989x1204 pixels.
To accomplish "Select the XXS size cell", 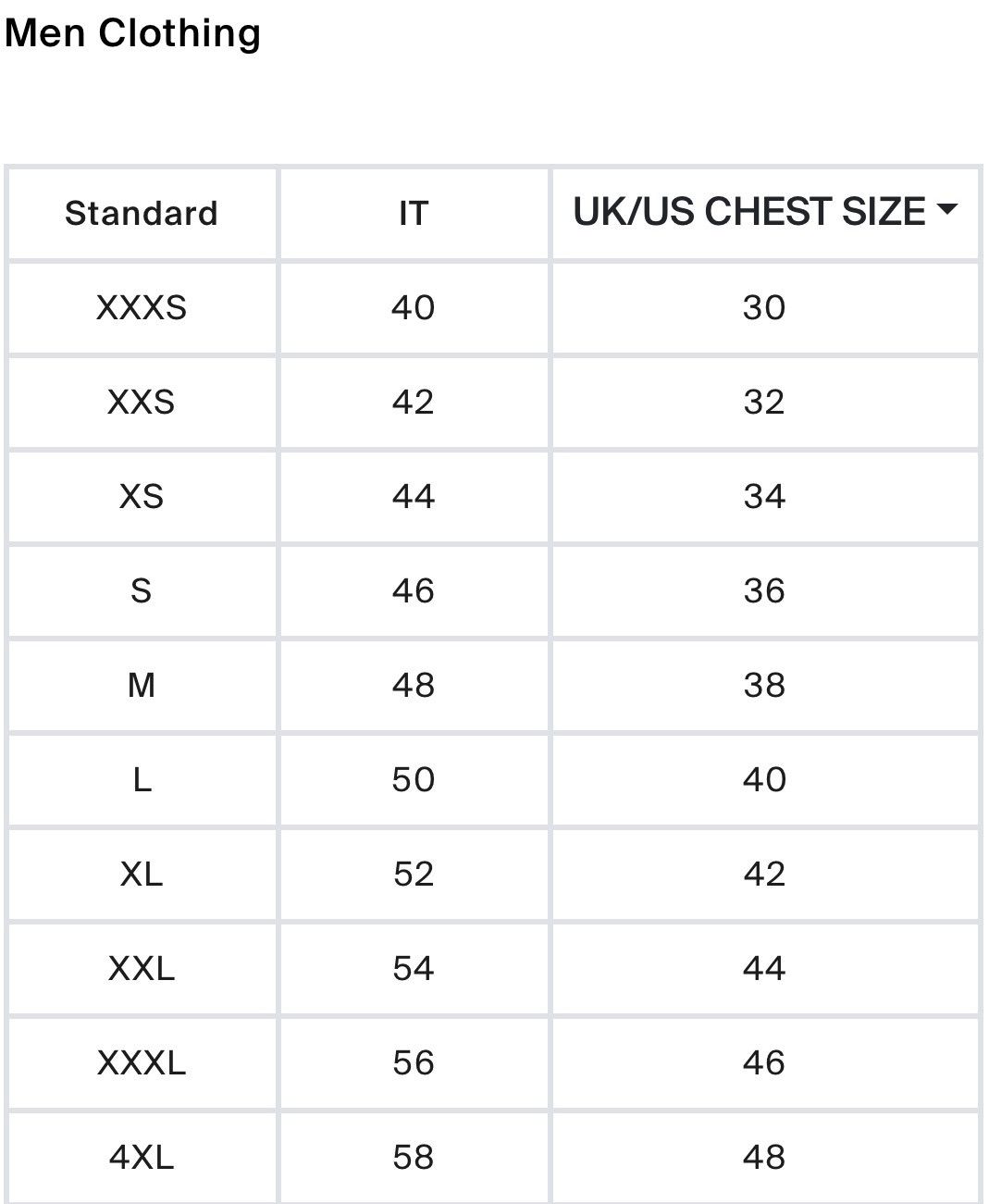I will pos(142,402).
